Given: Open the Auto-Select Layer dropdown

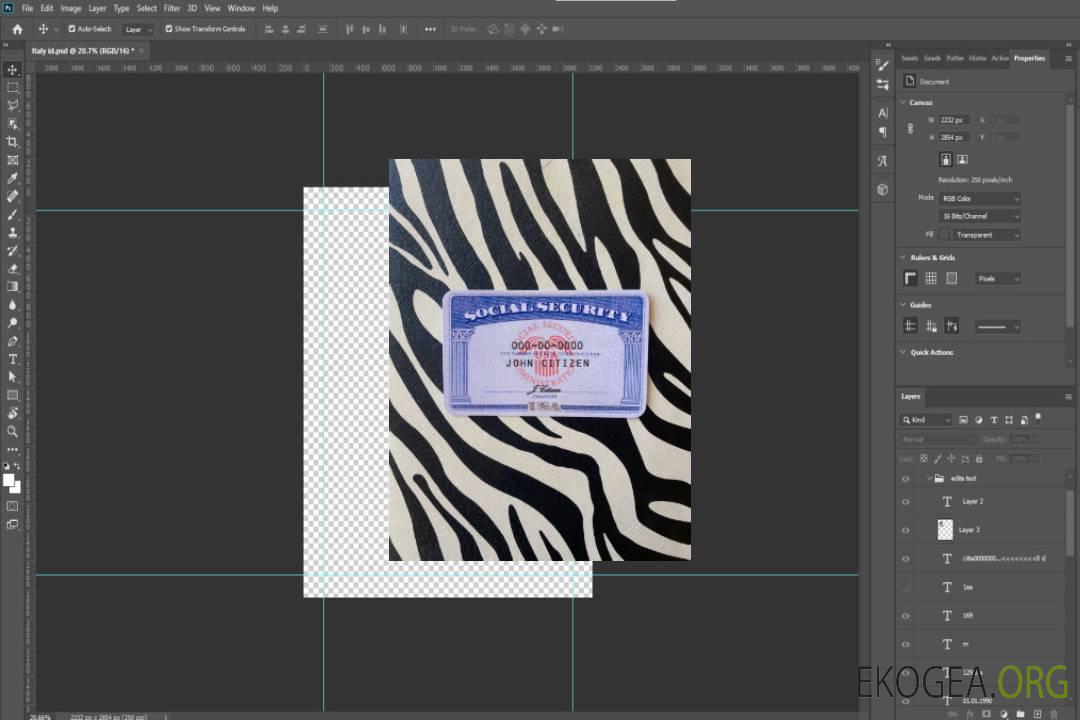Looking at the screenshot, I should (x=138, y=29).
